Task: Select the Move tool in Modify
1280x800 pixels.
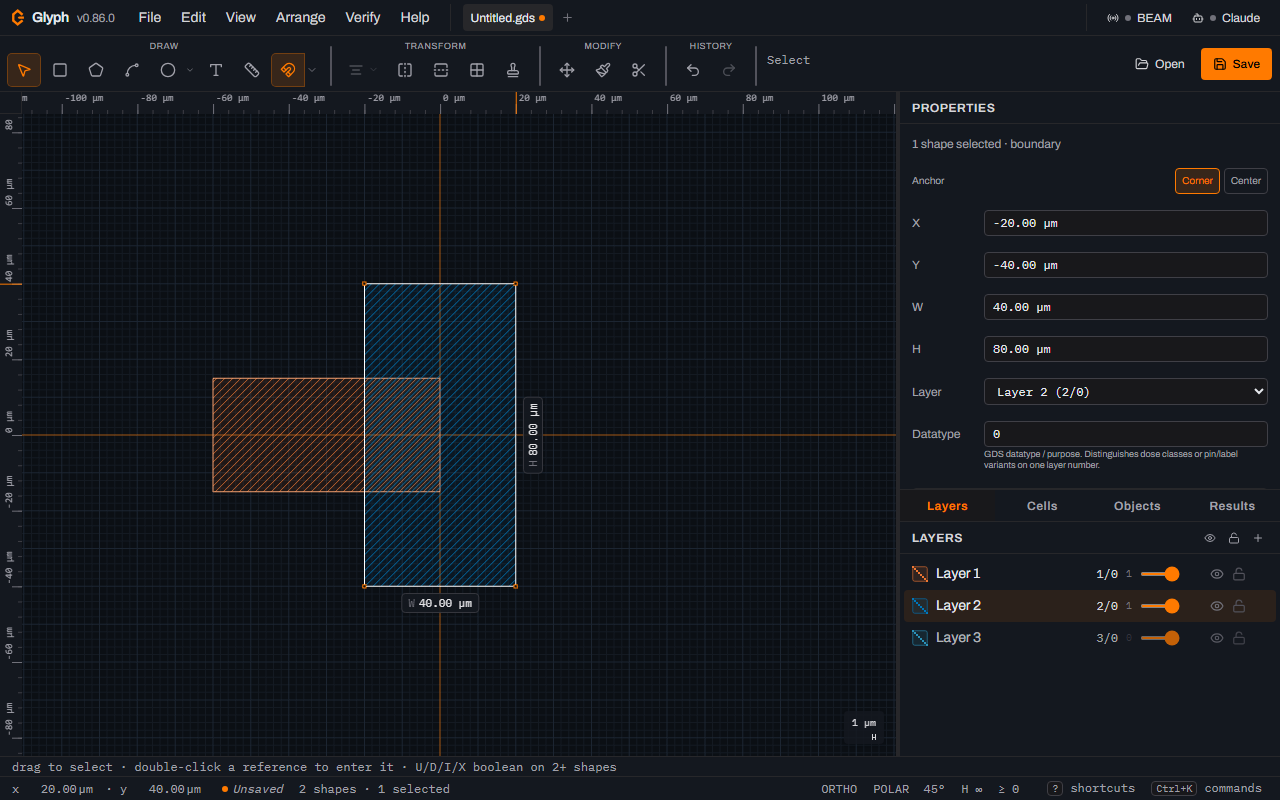Action: tap(567, 70)
